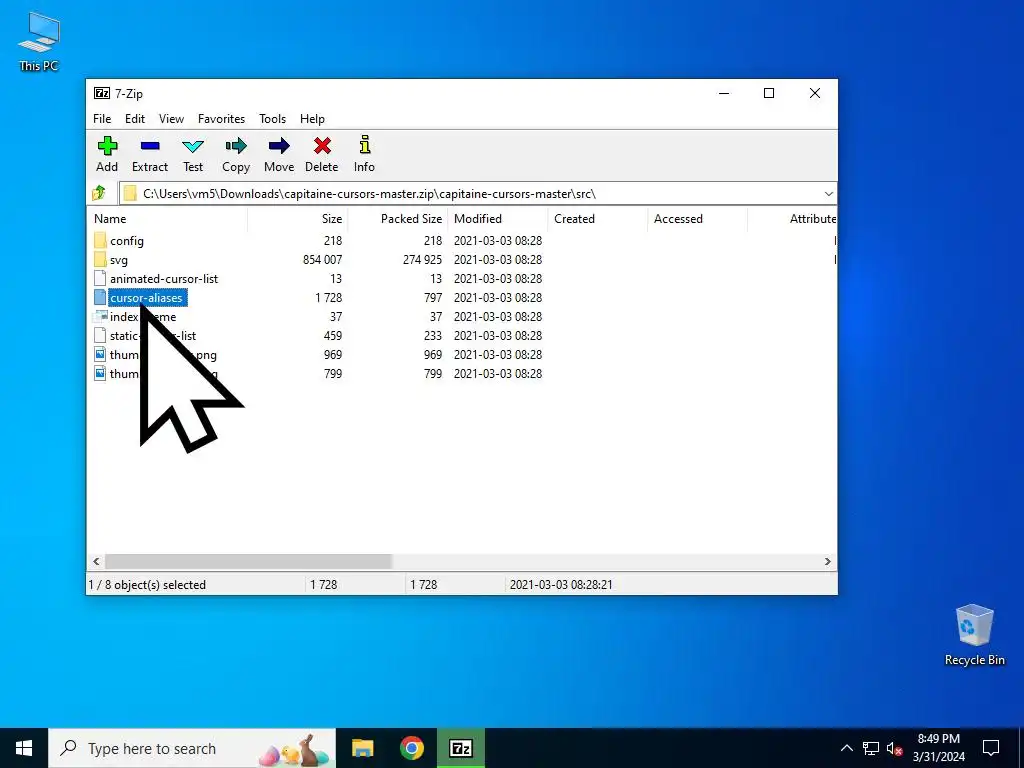The image size is (1024, 768).
Task: Open the Windows Start menu
Action: [x=24, y=748]
